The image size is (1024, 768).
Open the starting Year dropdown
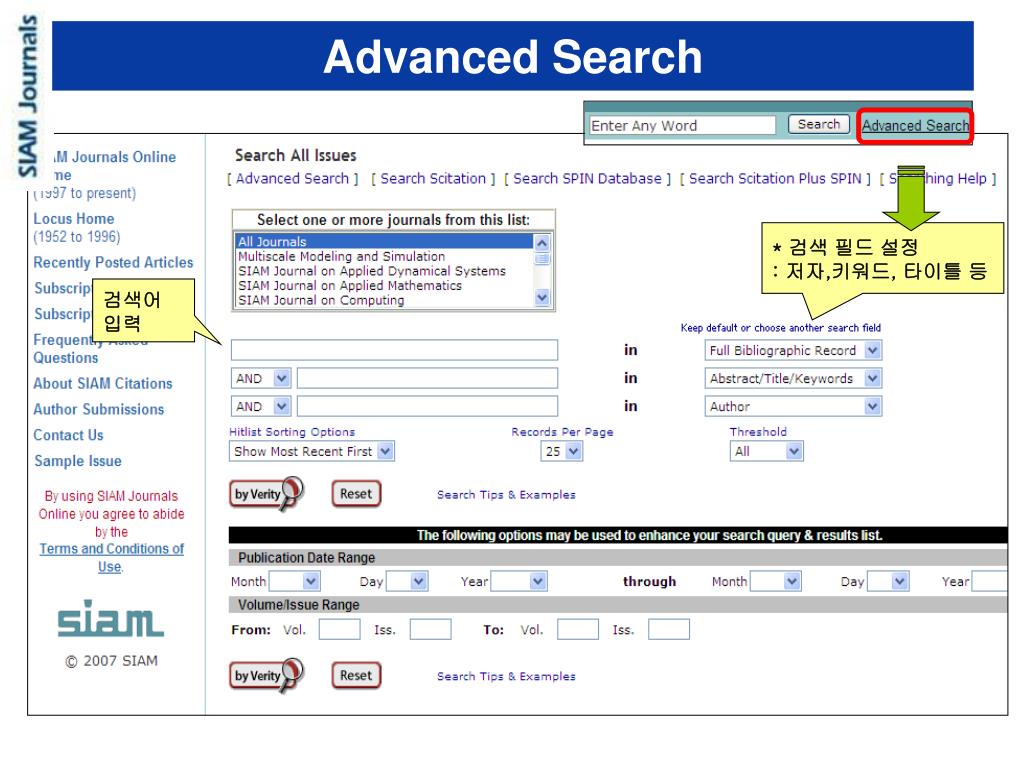pos(519,581)
